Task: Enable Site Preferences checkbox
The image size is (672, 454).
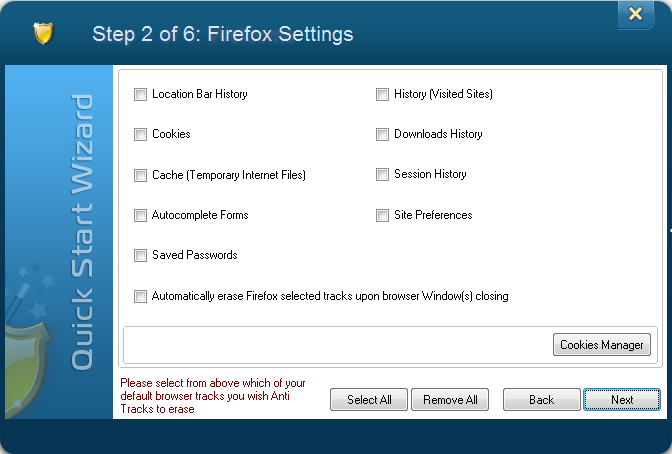Action: [x=382, y=215]
